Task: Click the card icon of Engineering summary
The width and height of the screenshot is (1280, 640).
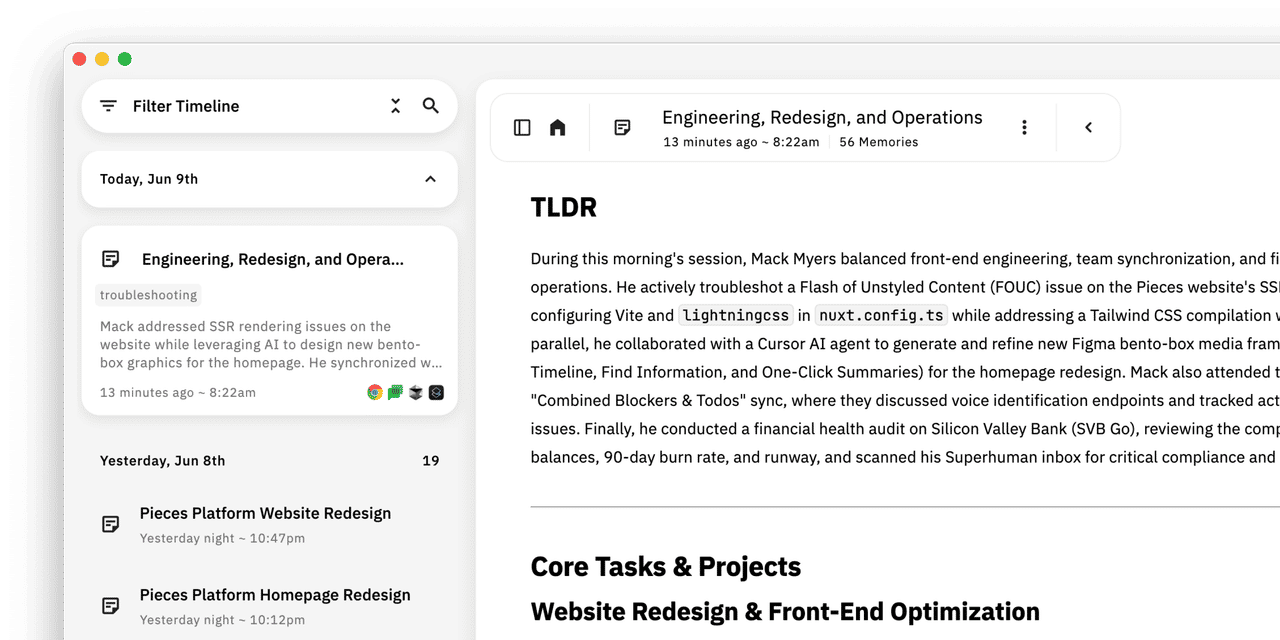Action: [x=111, y=259]
